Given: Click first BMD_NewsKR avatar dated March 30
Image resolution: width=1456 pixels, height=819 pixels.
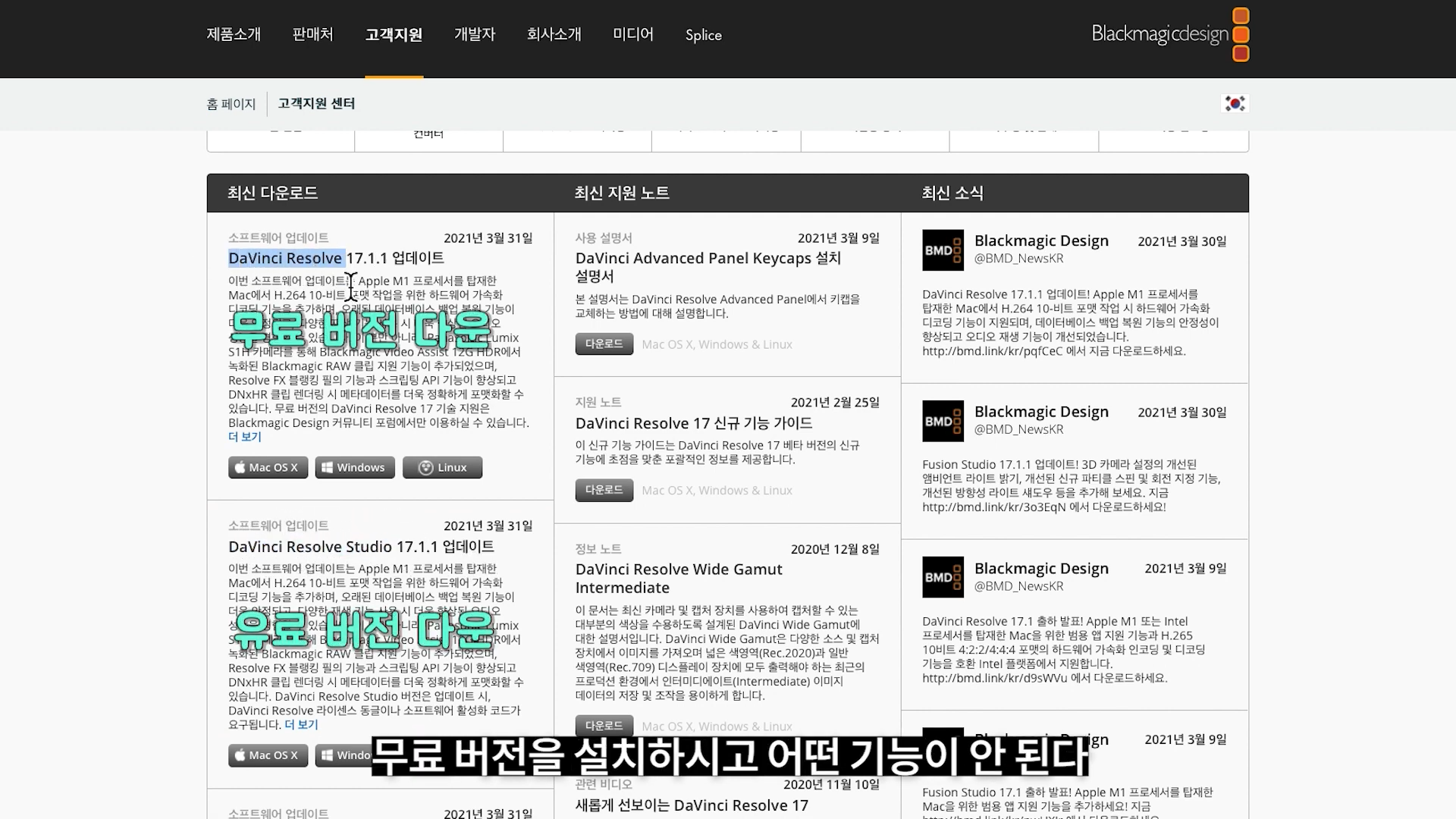Looking at the screenshot, I should [x=943, y=250].
